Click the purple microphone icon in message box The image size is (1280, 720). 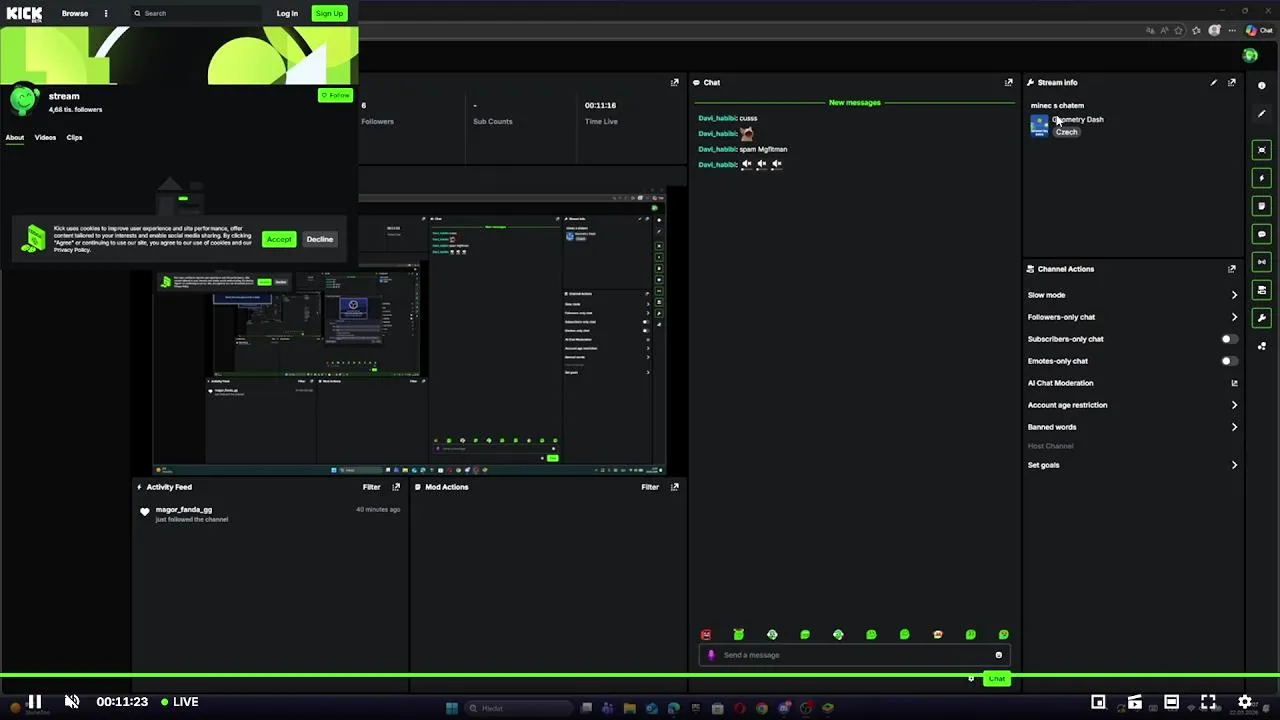point(711,655)
